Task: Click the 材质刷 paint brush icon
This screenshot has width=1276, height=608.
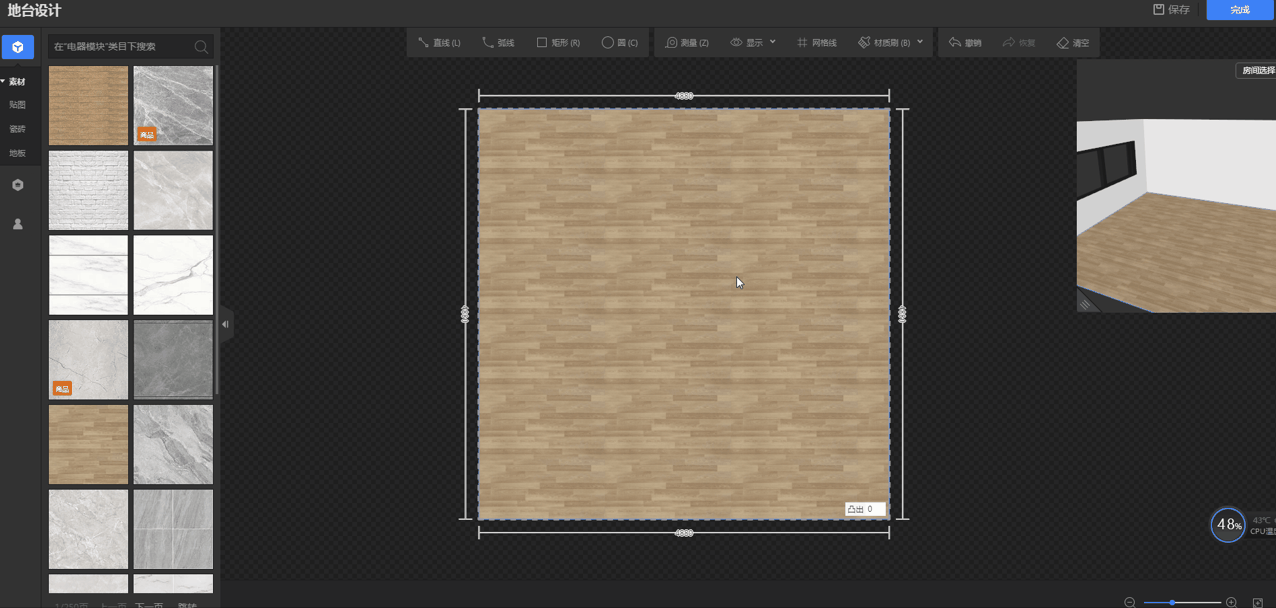Action: (864, 43)
